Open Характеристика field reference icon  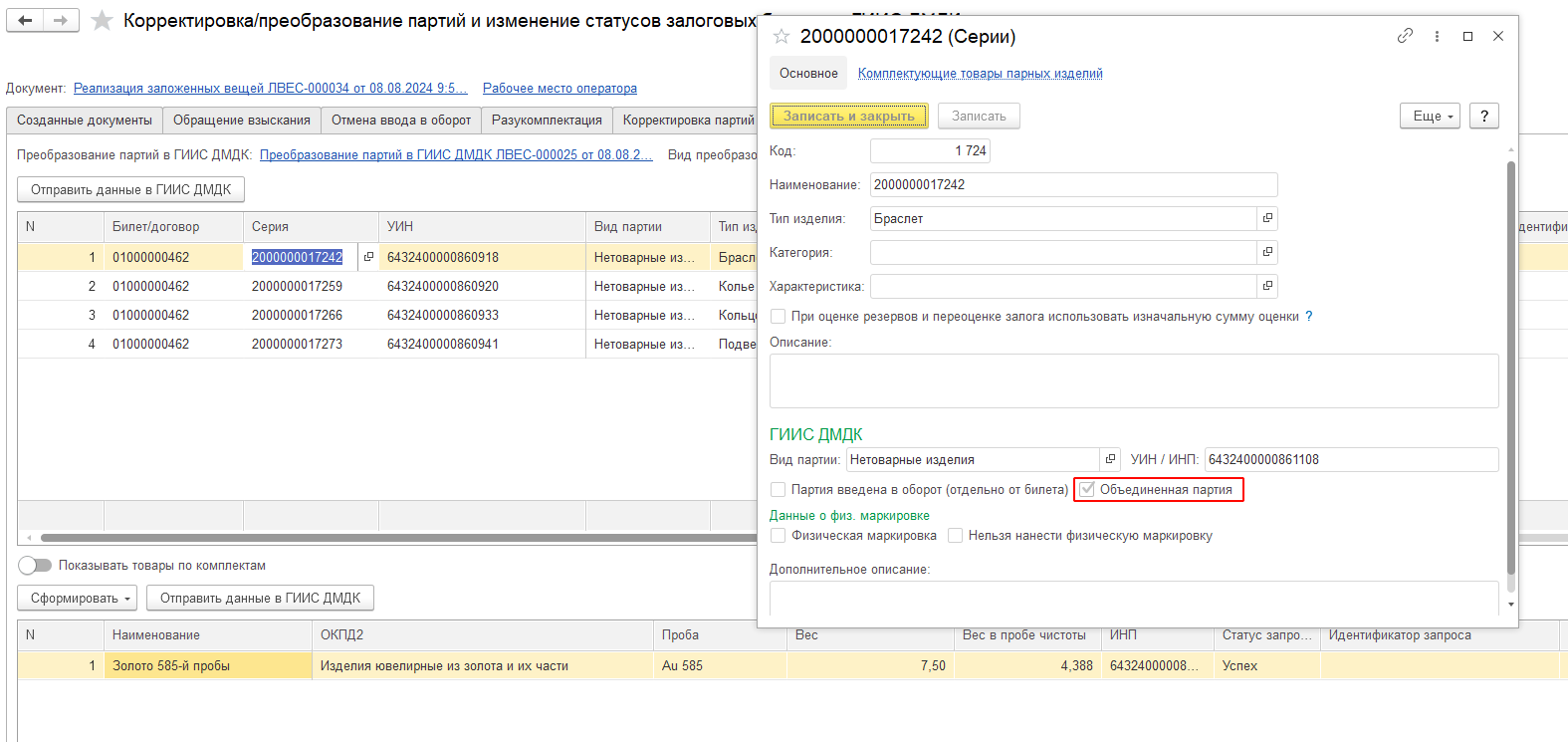coord(1267,286)
